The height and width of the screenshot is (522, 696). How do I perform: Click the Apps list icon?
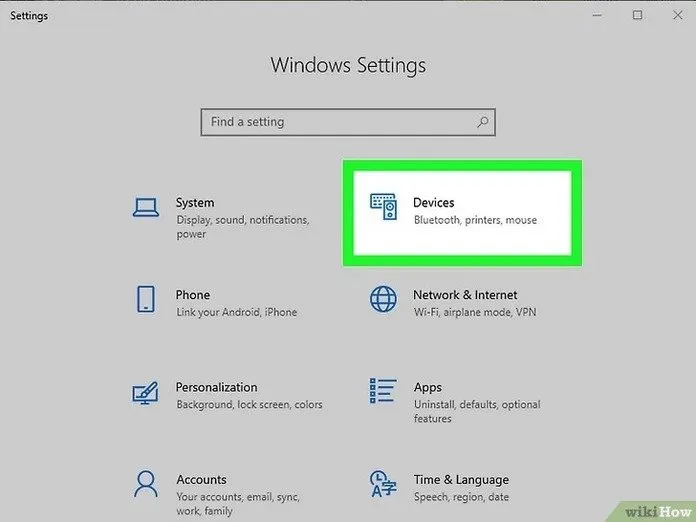click(383, 392)
